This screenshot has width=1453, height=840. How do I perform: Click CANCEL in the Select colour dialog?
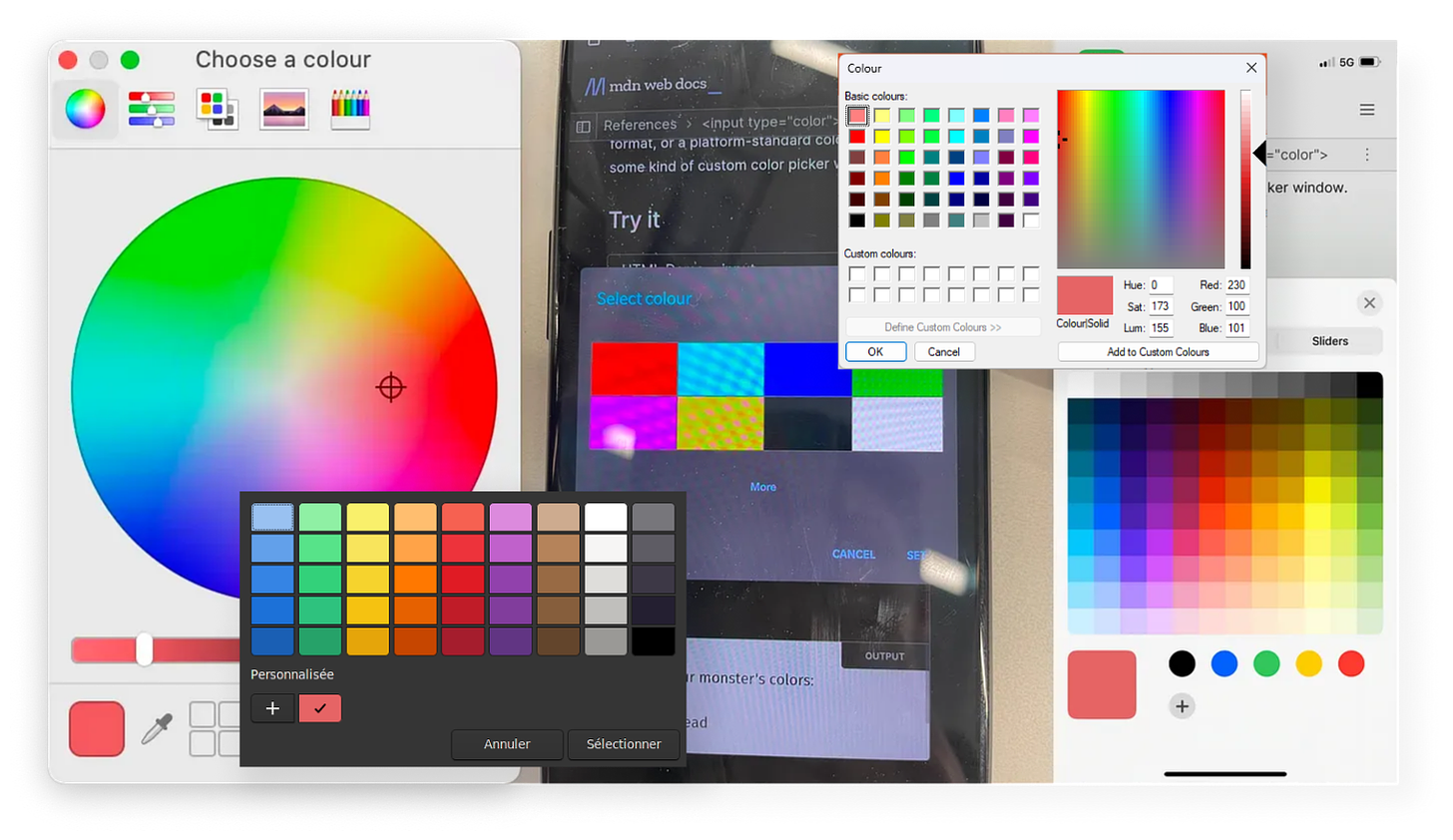[x=854, y=554]
